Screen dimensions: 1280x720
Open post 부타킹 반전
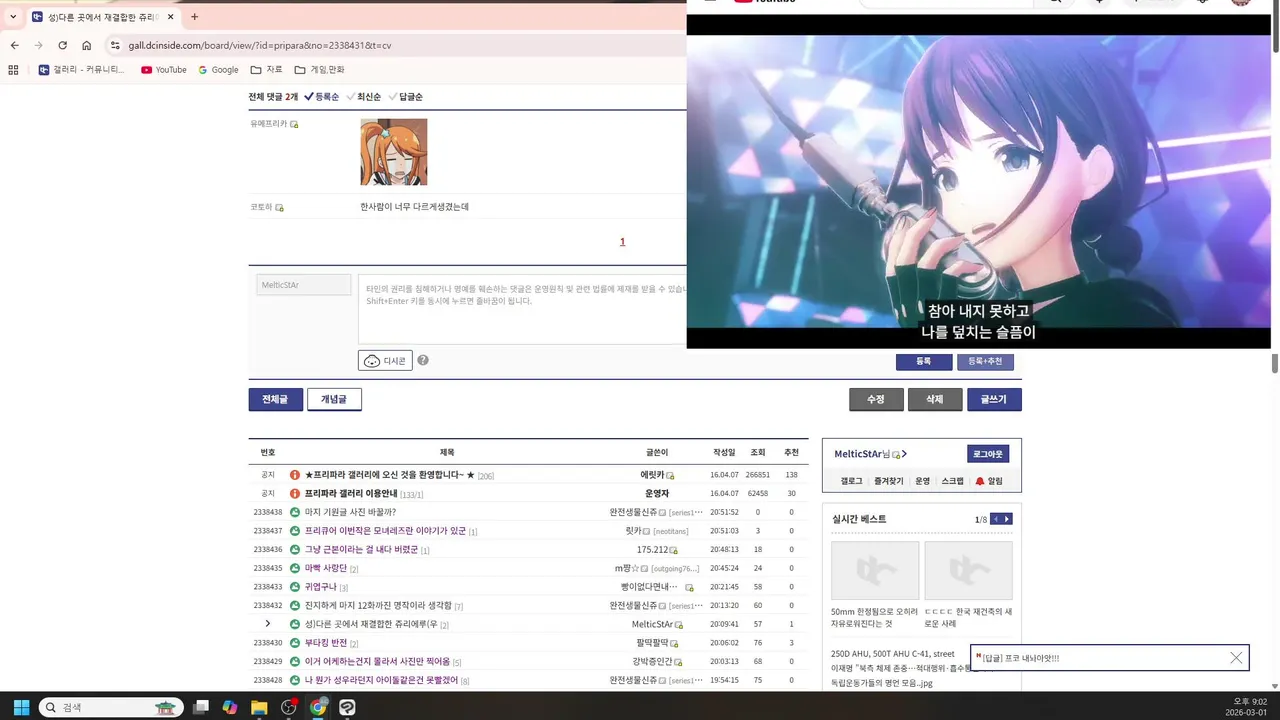(x=326, y=643)
